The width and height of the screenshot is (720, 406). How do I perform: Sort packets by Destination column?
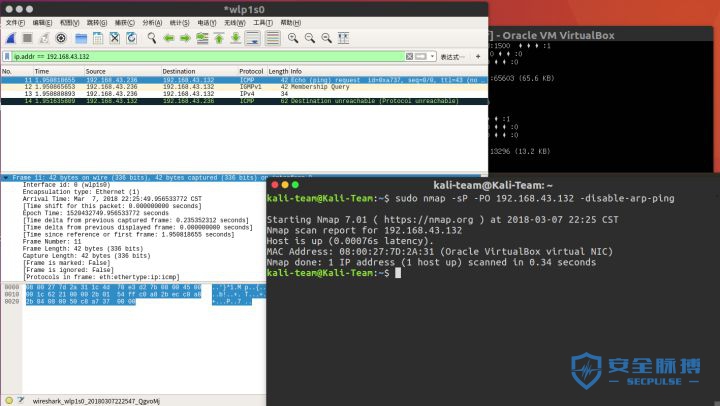click(199, 71)
